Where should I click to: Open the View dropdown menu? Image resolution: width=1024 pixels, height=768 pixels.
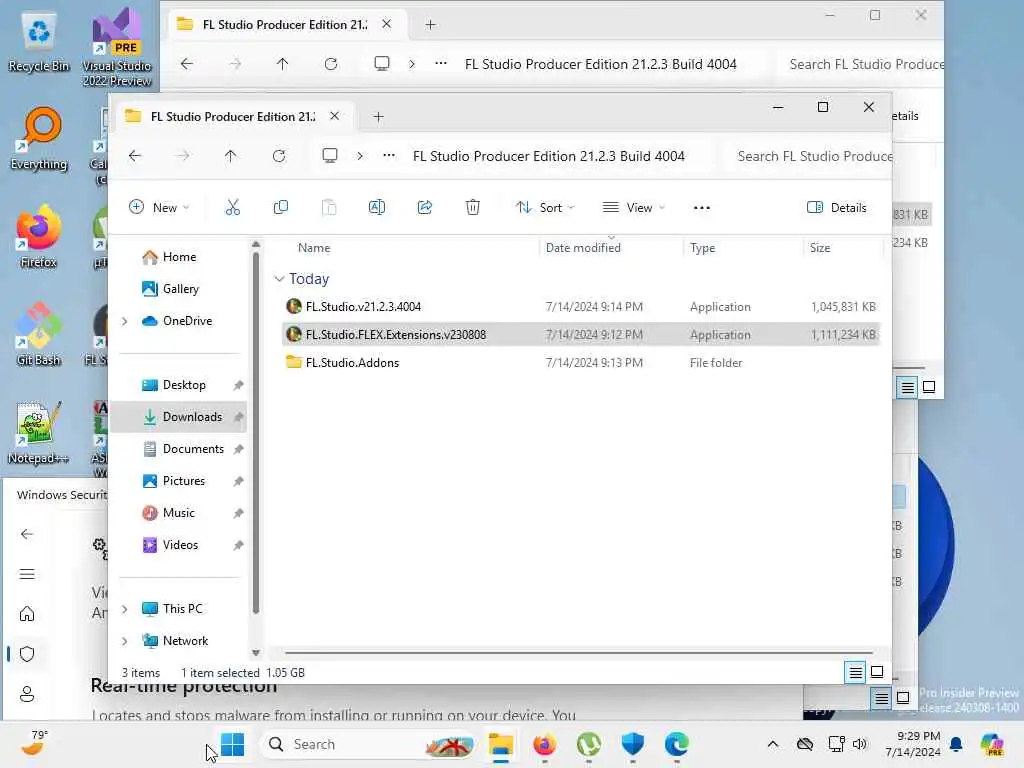tap(633, 208)
